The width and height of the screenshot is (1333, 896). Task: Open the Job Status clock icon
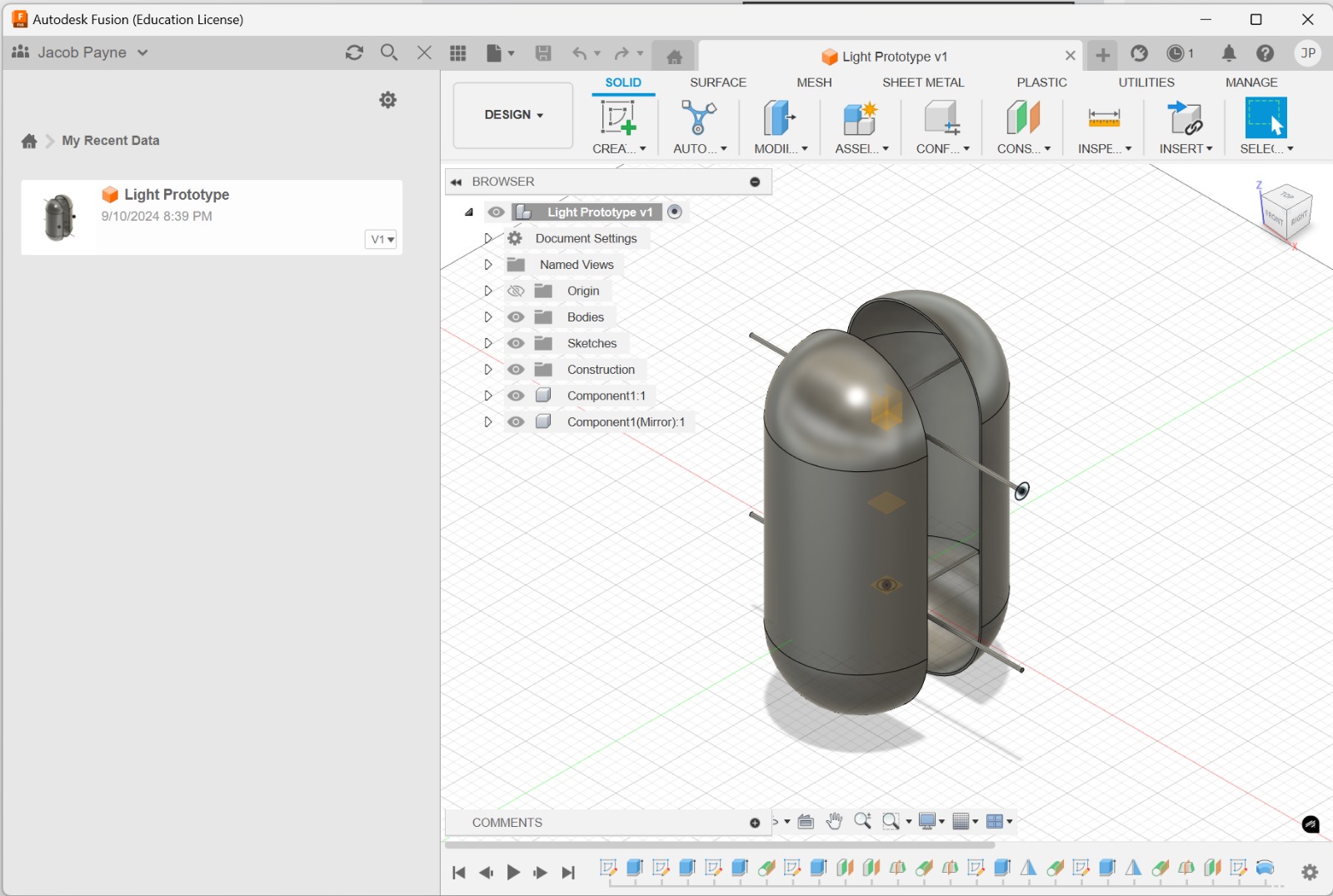1176,53
